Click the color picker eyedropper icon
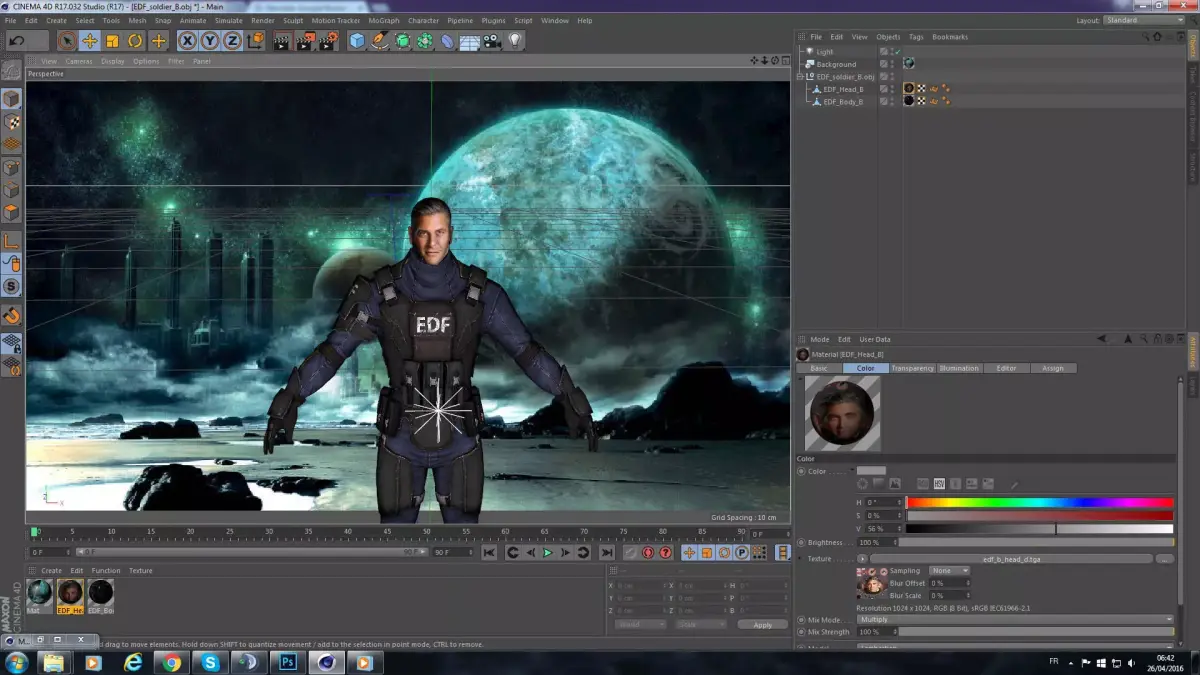The image size is (1200, 675). tap(1015, 484)
